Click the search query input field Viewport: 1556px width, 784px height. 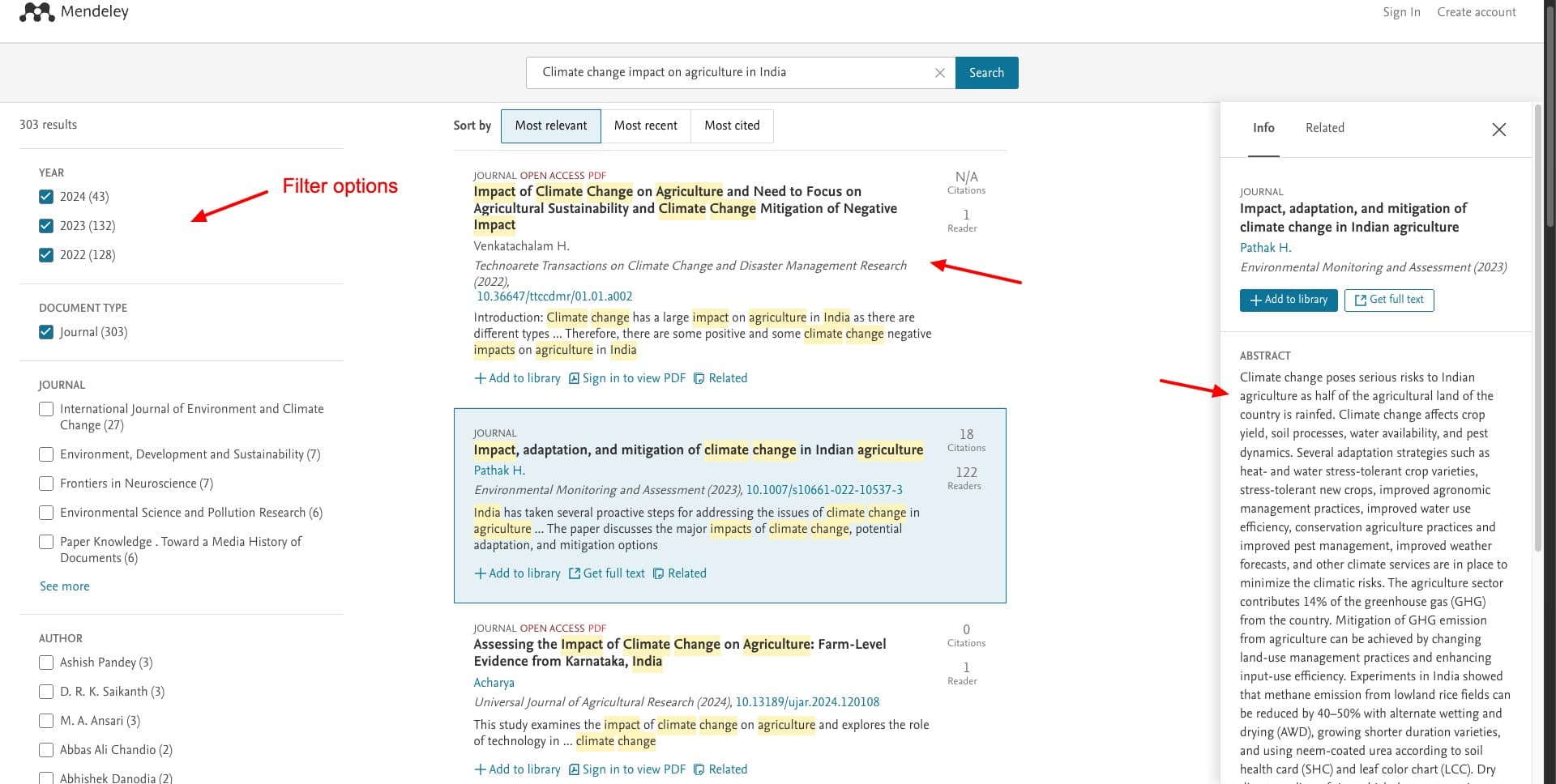tap(729, 73)
